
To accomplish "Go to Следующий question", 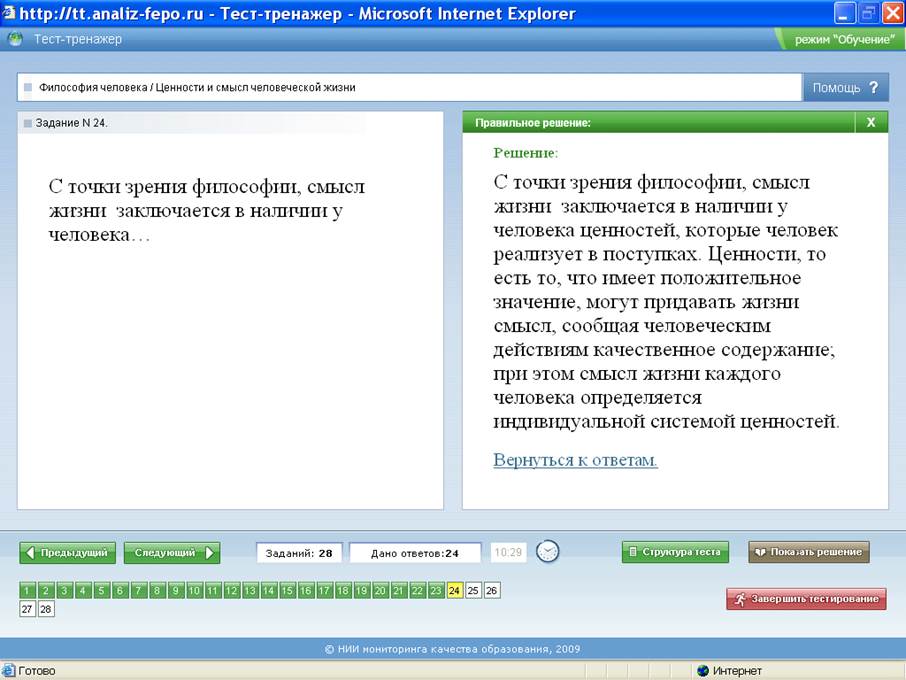I will click(172, 553).
